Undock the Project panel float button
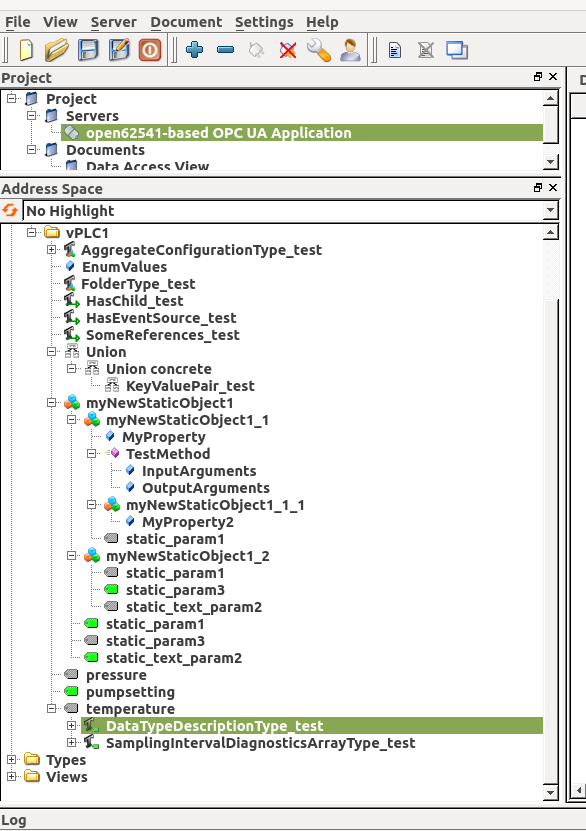The height and width of the screenshot is (831, 586). pos(538,77)
